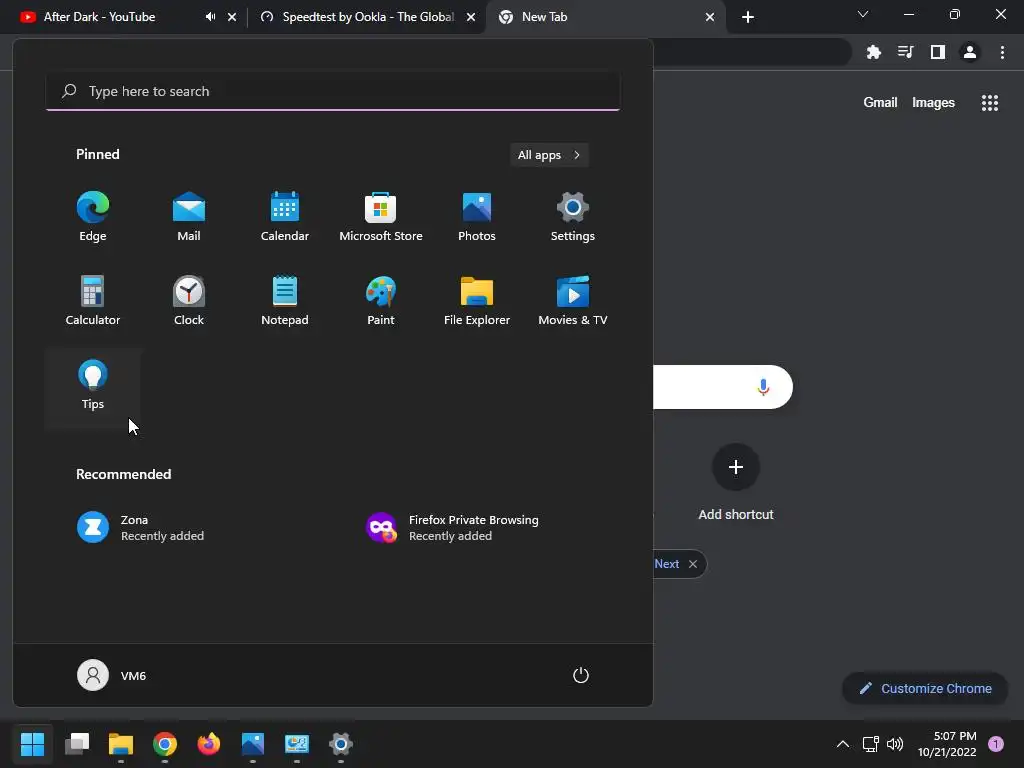The image size is (1024, 768).
Task: Click the Start menu power button
Action: [x=581, y=675]
